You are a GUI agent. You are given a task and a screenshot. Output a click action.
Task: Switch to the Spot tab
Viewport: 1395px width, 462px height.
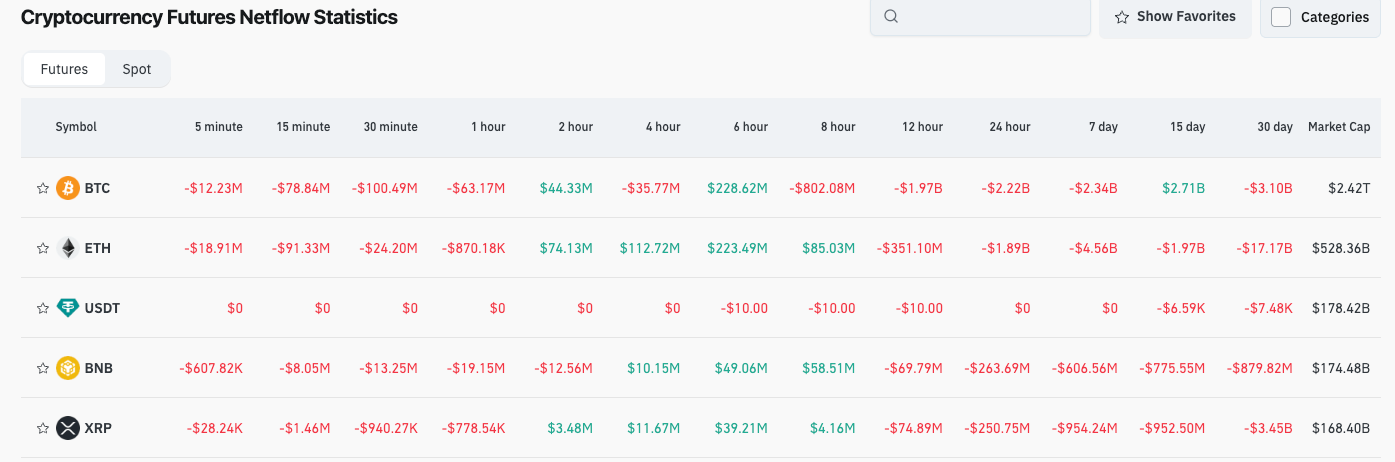[x=137, y=69]
